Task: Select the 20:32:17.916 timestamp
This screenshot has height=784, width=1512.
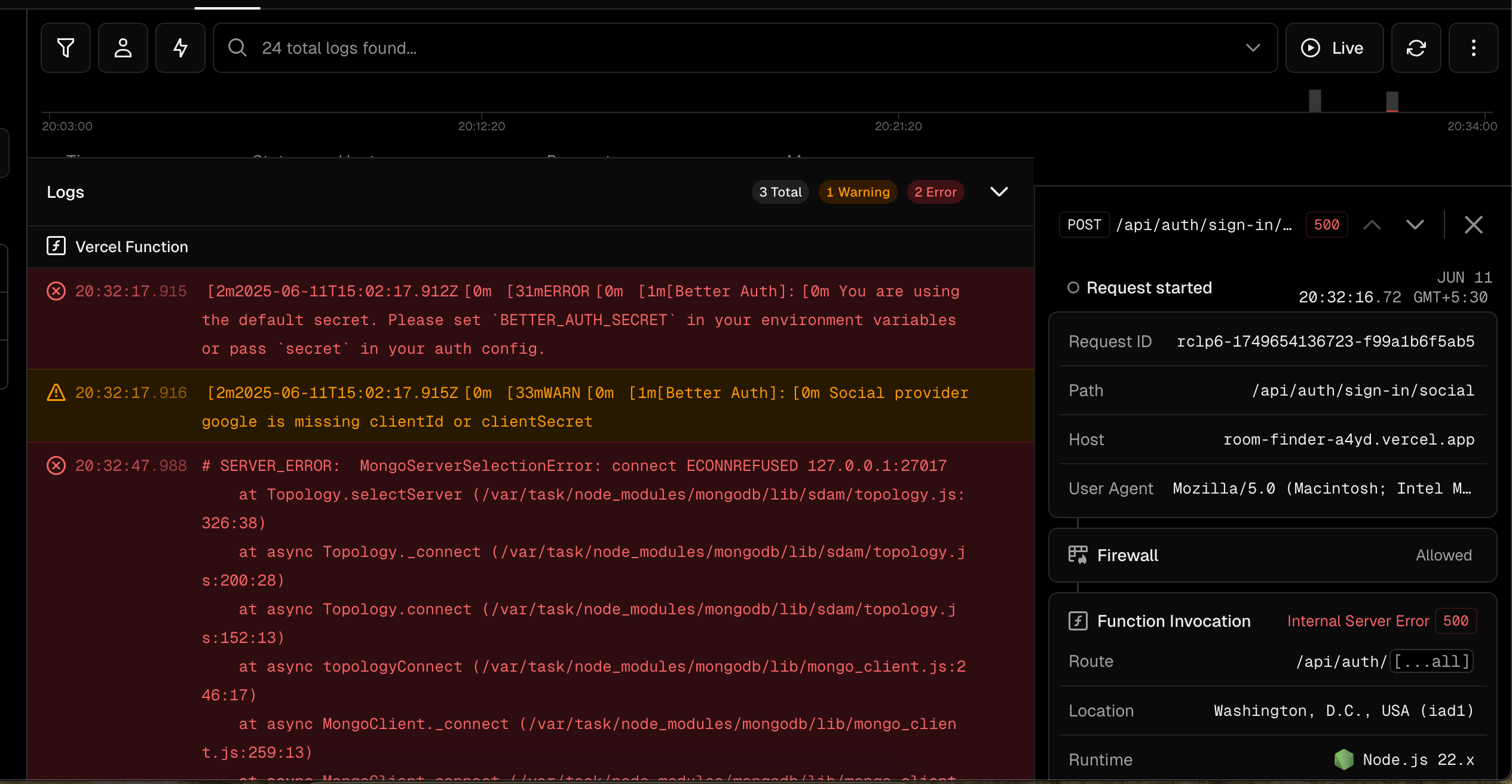Action: tap(131, 393)
